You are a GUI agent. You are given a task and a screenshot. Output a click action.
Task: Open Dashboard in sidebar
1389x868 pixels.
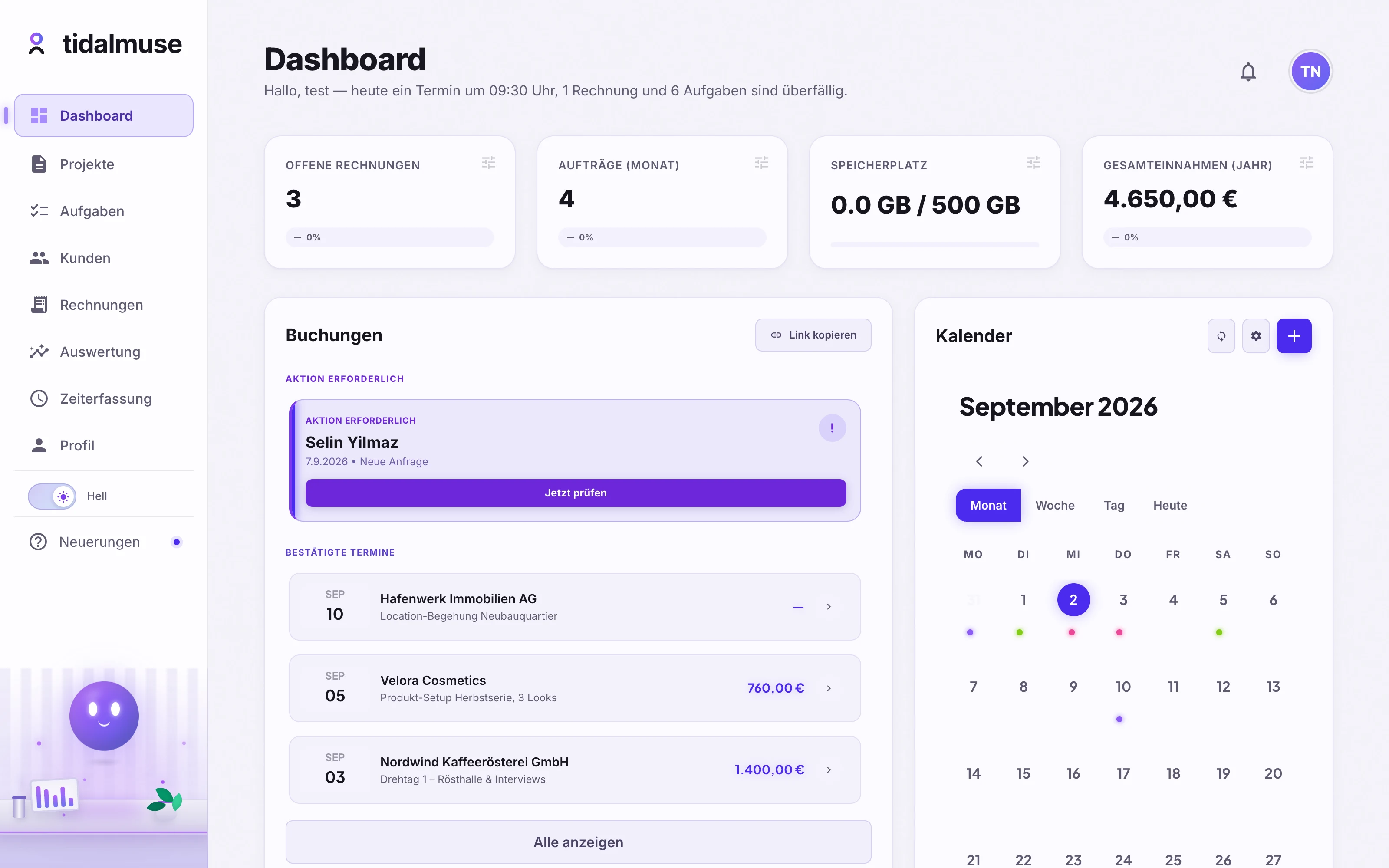pos(104,115)
